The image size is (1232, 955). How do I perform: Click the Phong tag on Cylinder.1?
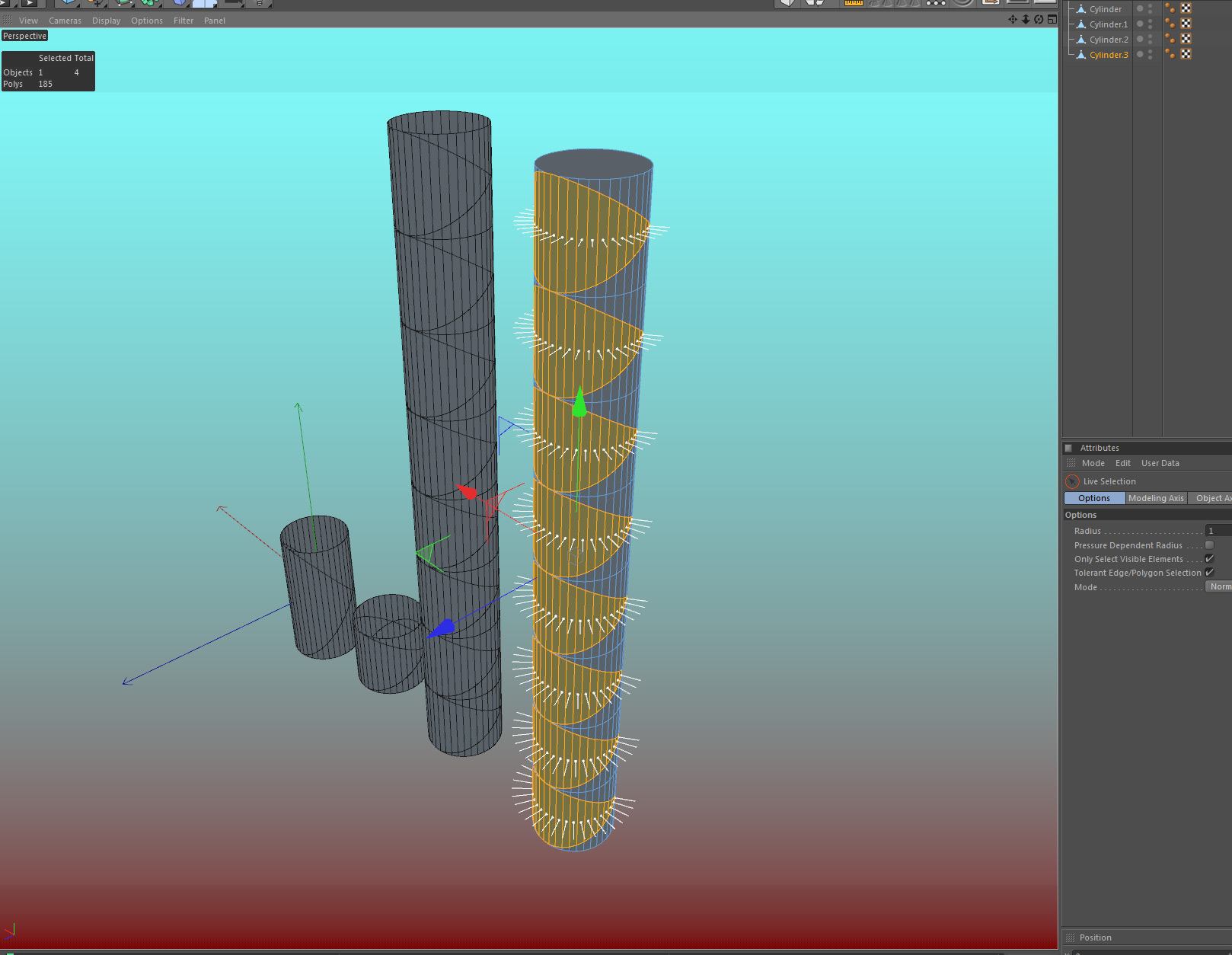(1170, 24)
